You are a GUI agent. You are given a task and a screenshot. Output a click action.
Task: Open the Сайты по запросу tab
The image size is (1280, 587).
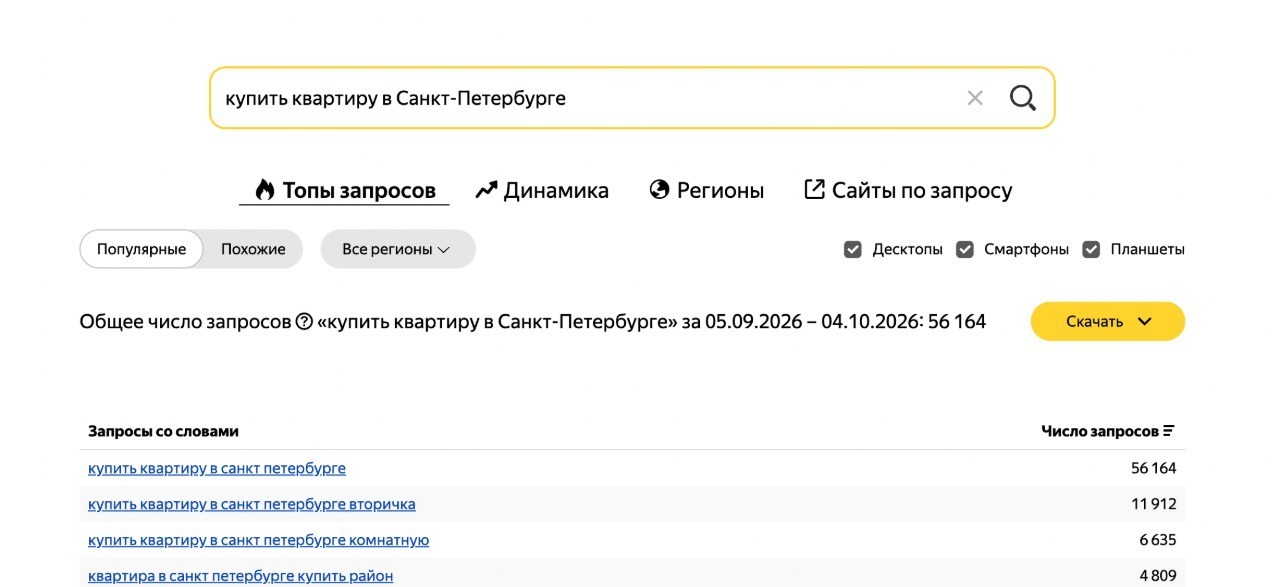click(908, 190)
